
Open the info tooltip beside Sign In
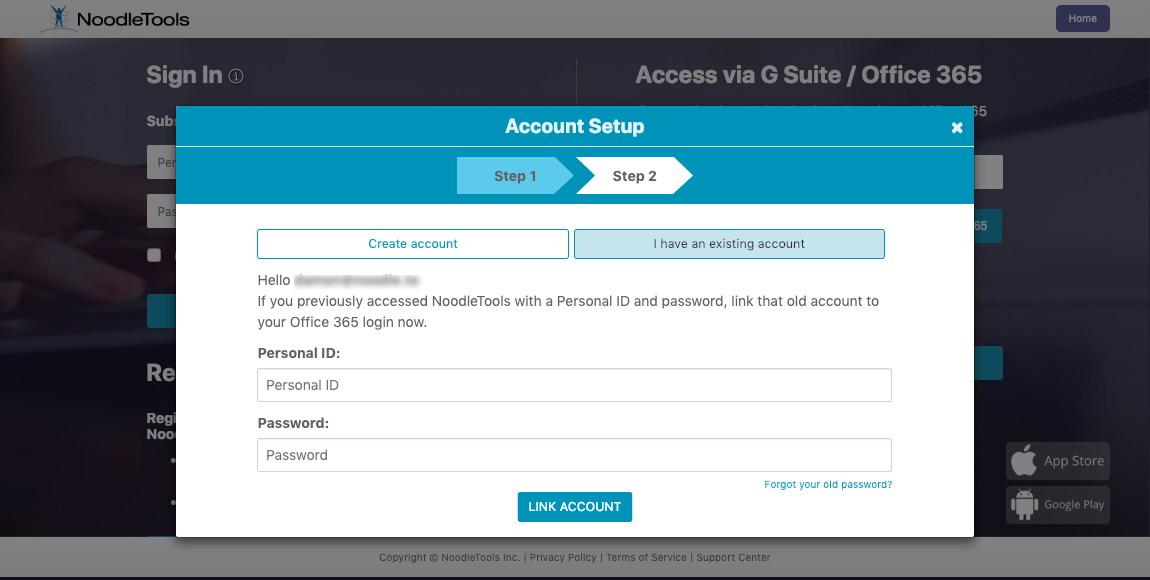[236, 75]
